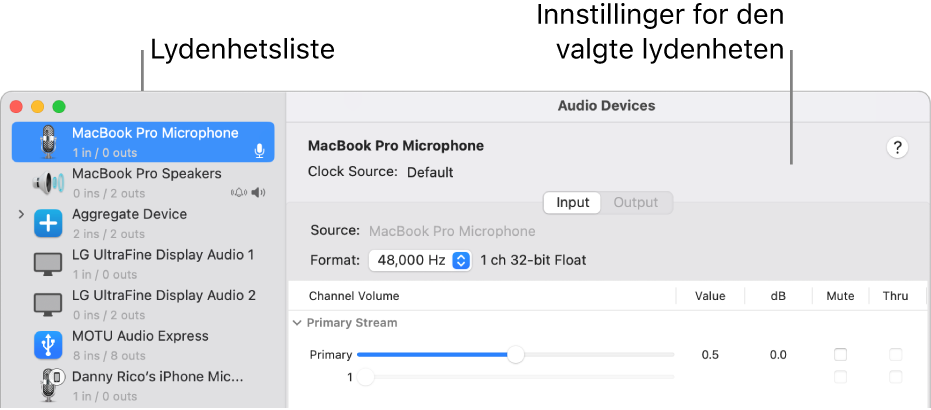Click the Aggregate Device plus icon
The width and height of the screenshot is (931, 410).
(x=48, y=224)
